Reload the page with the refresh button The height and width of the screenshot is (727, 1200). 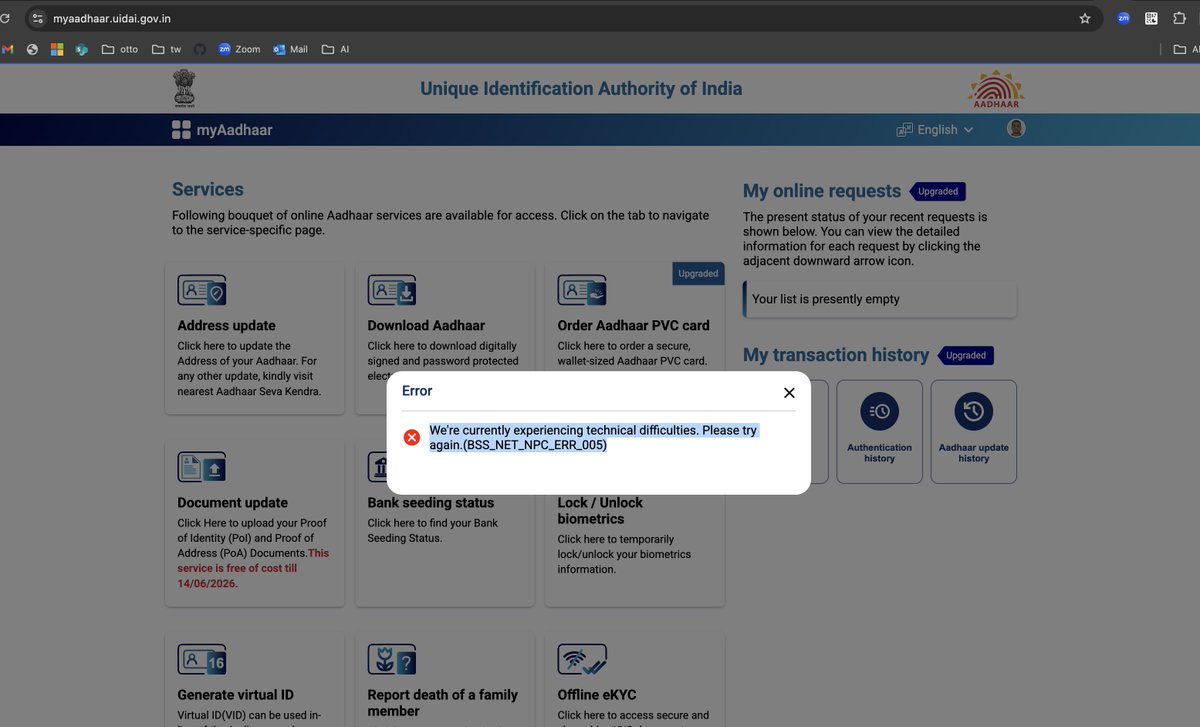[4, 18]
